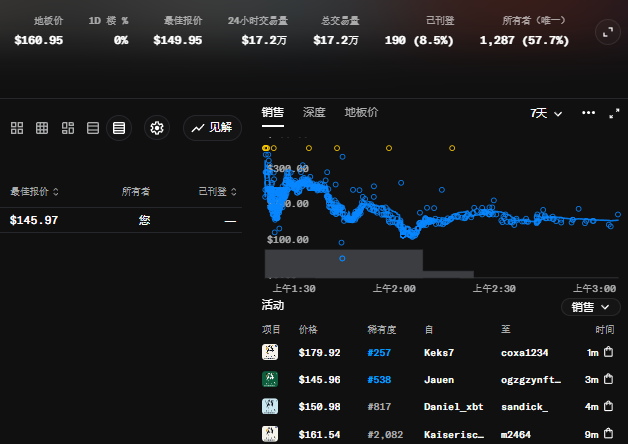Click the 价格 column header in activity
The width and height of the screenshot is (628, 444).
click(308, 329)
